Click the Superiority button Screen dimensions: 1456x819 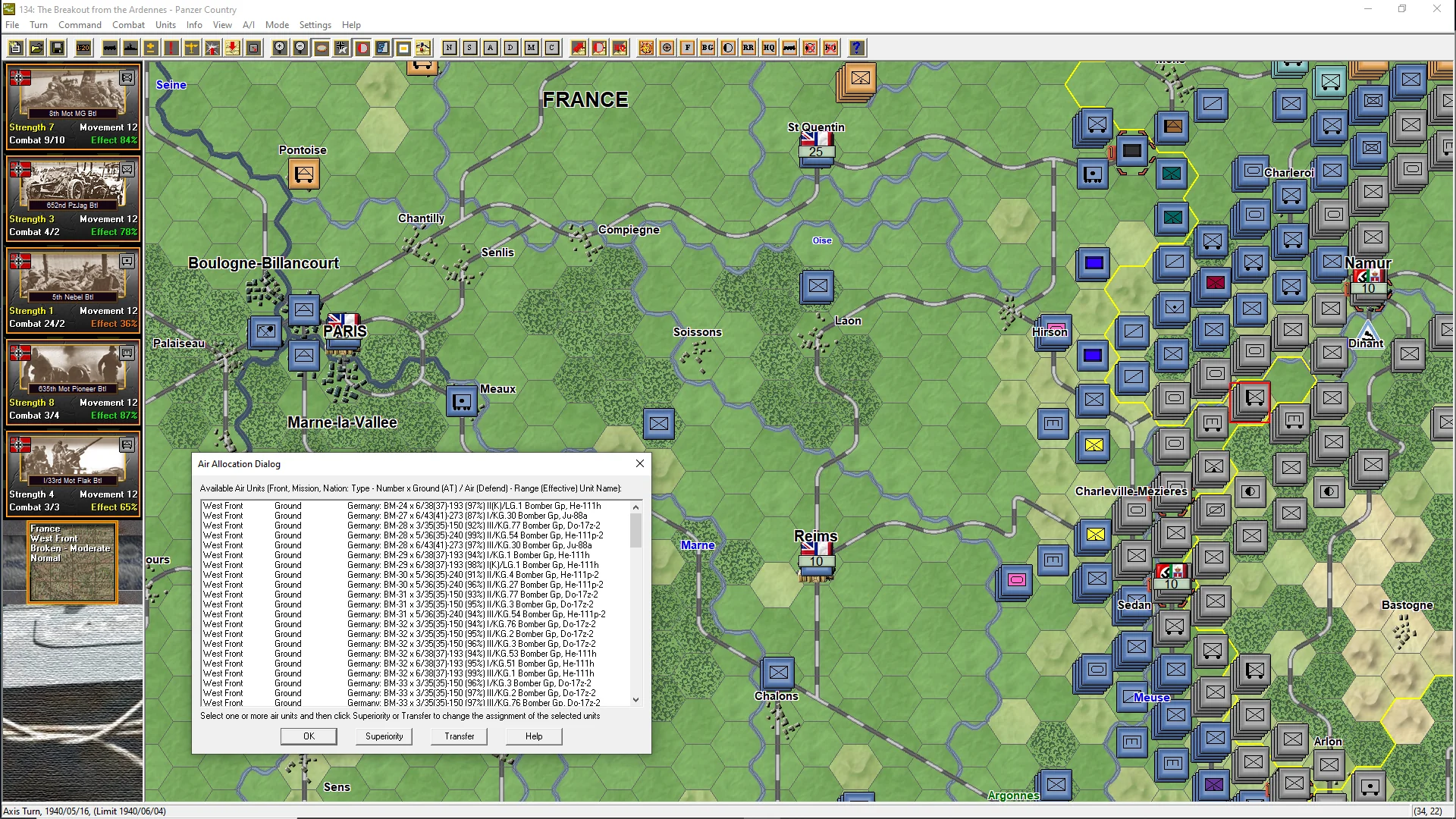tap(384, 736)
